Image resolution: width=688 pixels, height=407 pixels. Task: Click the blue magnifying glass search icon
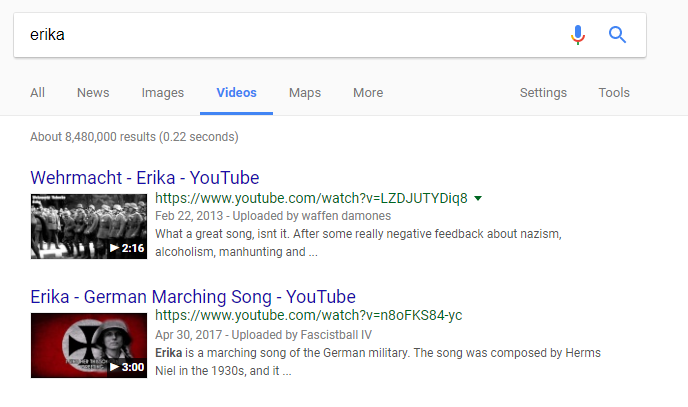(617, 35)
